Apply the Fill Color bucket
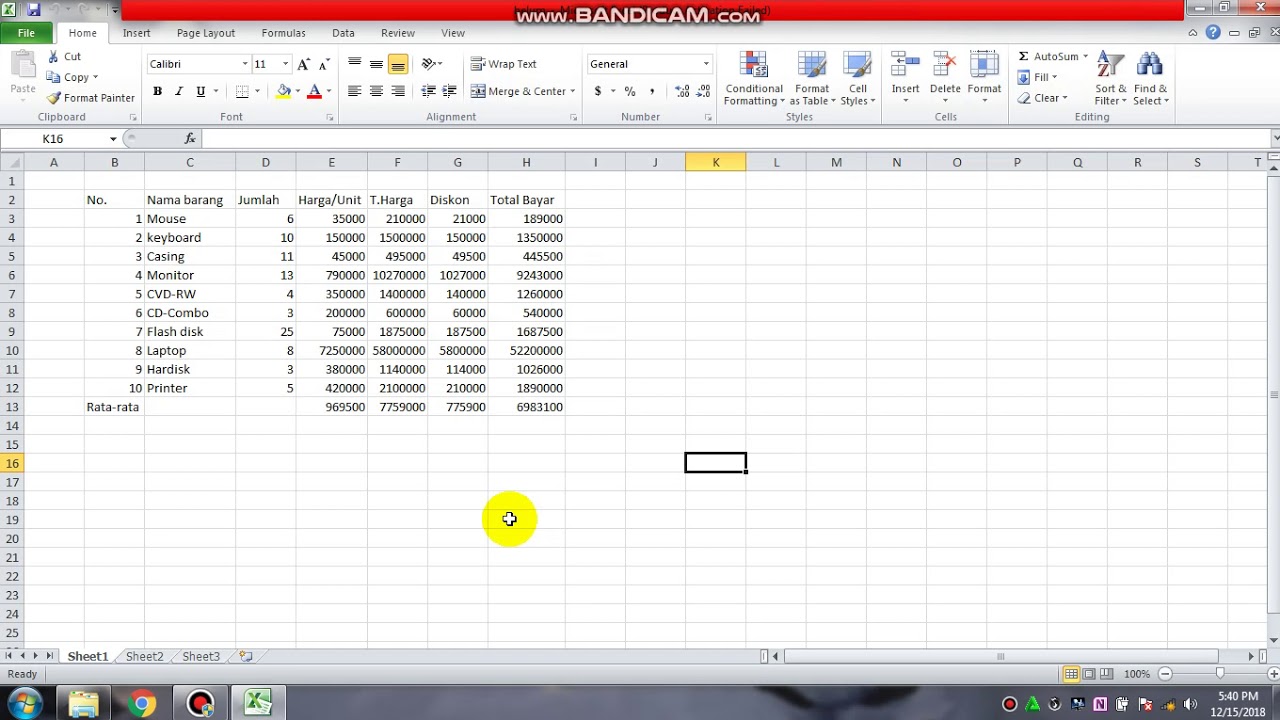1280x720 pixels. click(284, 91)
